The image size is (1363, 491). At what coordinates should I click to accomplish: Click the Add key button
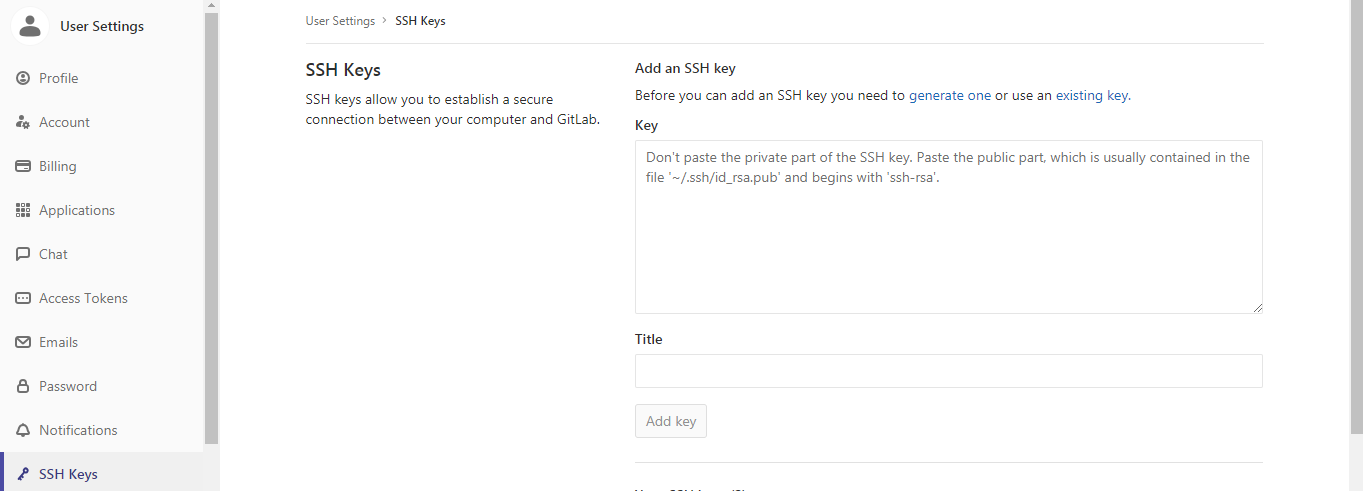671,421
